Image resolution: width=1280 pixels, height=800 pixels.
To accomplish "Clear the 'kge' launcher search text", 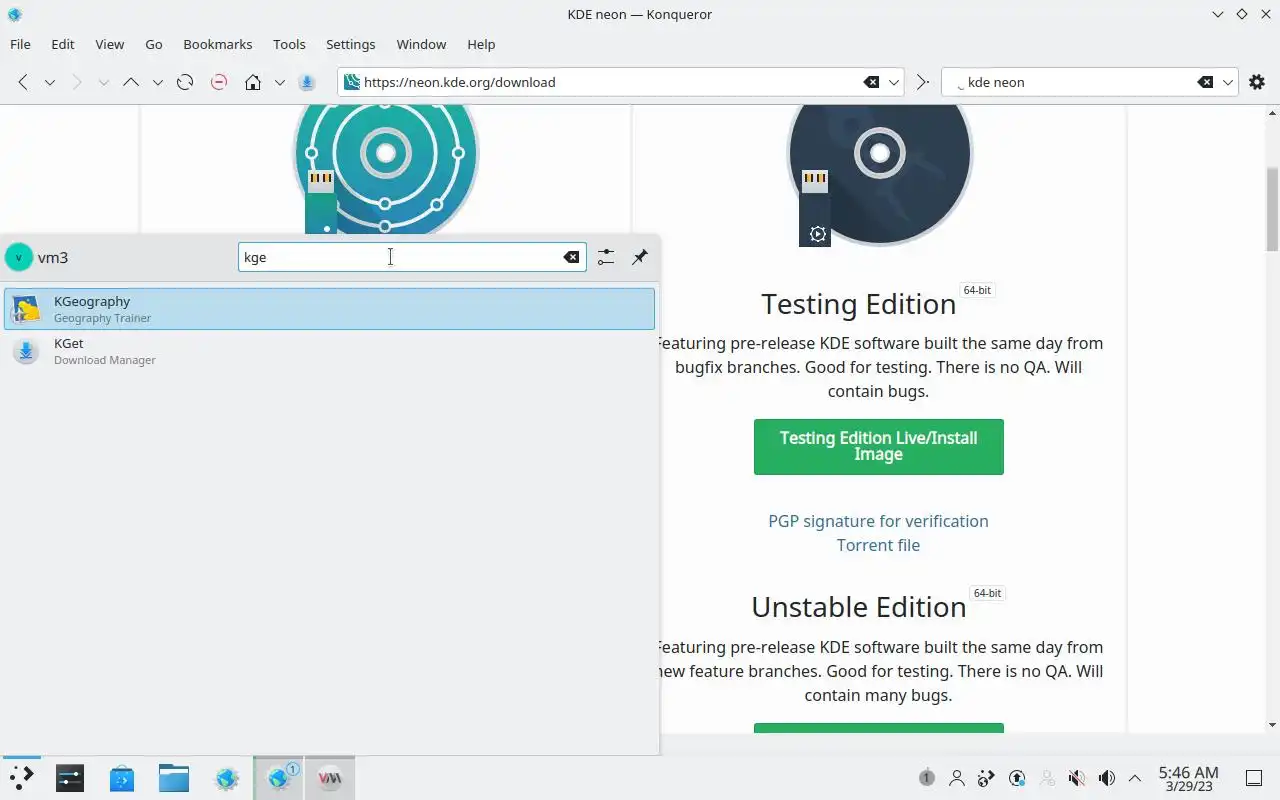I will pyautogui.click(x=571, y=257).
